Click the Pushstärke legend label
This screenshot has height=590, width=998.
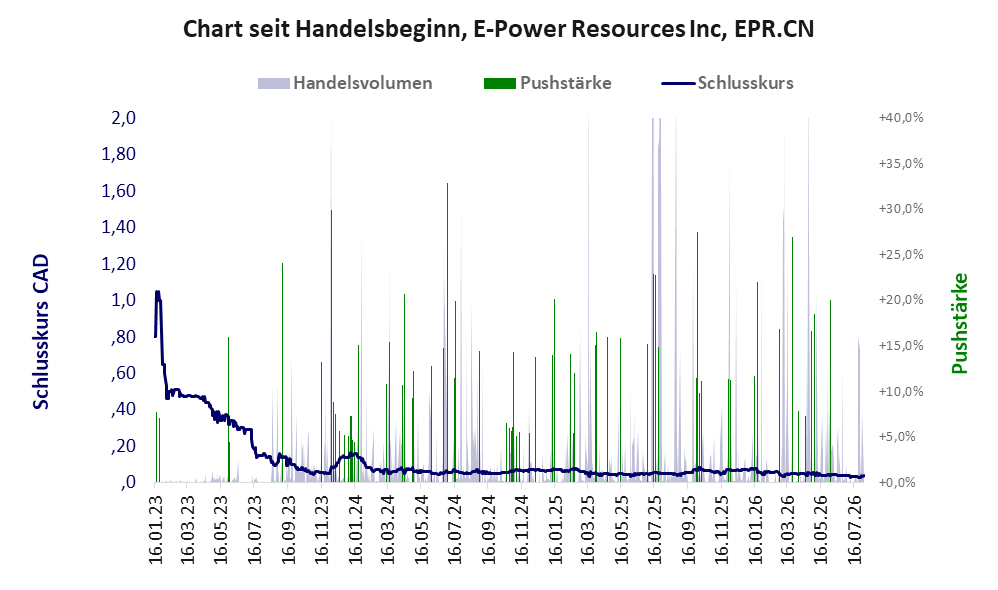(566, 83)
